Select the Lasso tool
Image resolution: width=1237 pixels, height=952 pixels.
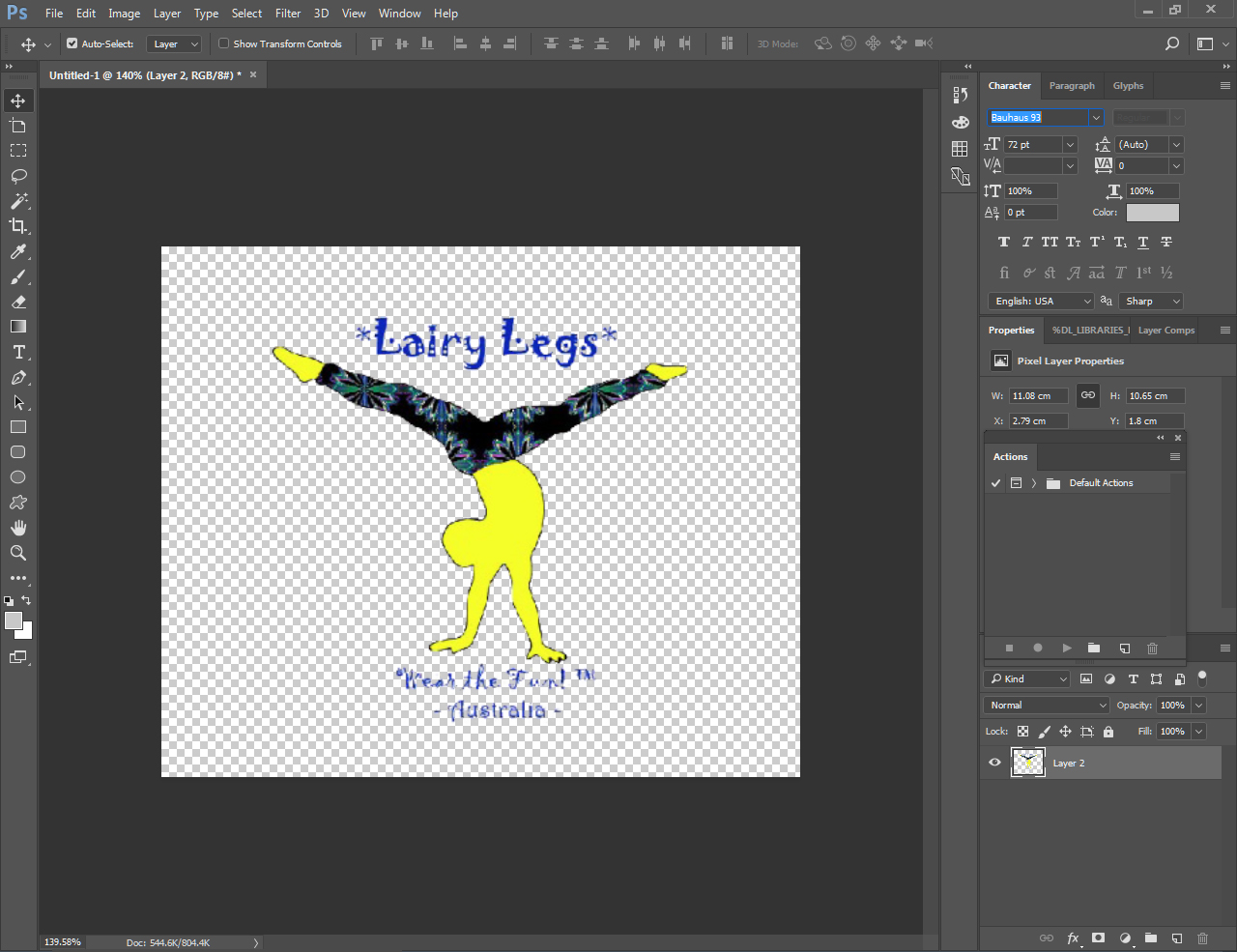click(x=18, y=176)
